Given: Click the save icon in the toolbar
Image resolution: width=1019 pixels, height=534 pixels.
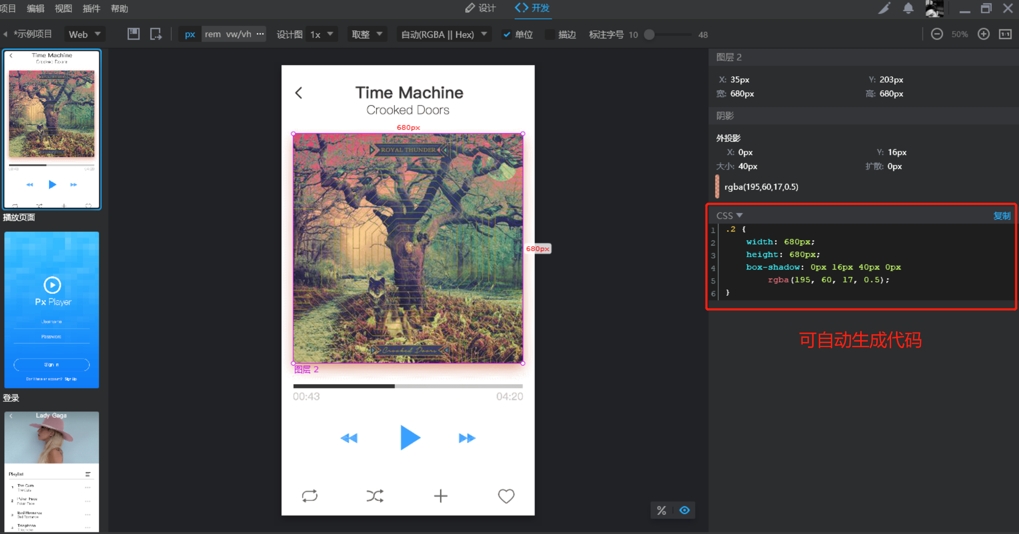Looking at the screenshot, I should click(133, 34).
